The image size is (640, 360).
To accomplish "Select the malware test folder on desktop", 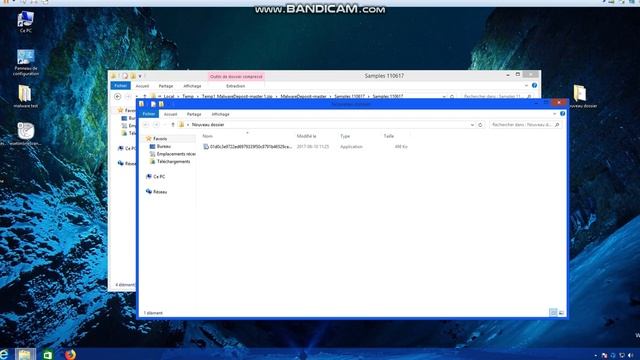I will pos(25,96).
